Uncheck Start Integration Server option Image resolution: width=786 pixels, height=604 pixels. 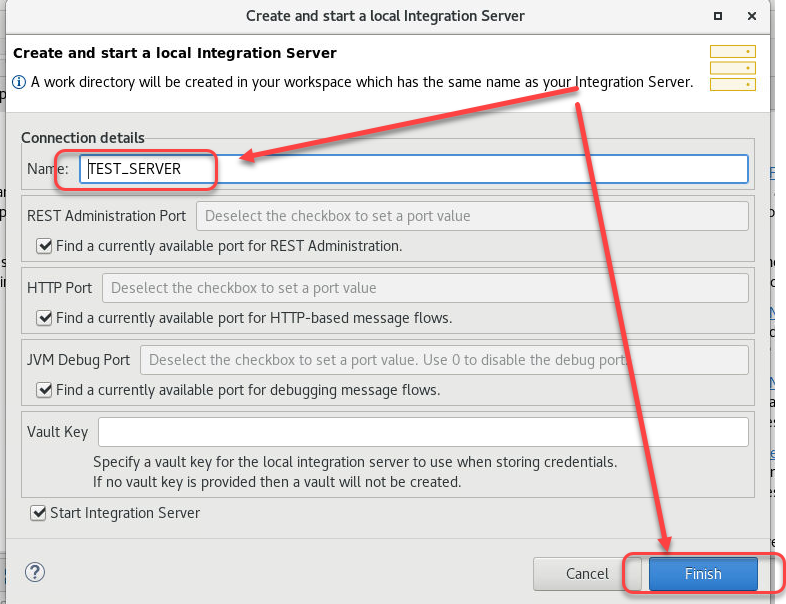(39, 513)
